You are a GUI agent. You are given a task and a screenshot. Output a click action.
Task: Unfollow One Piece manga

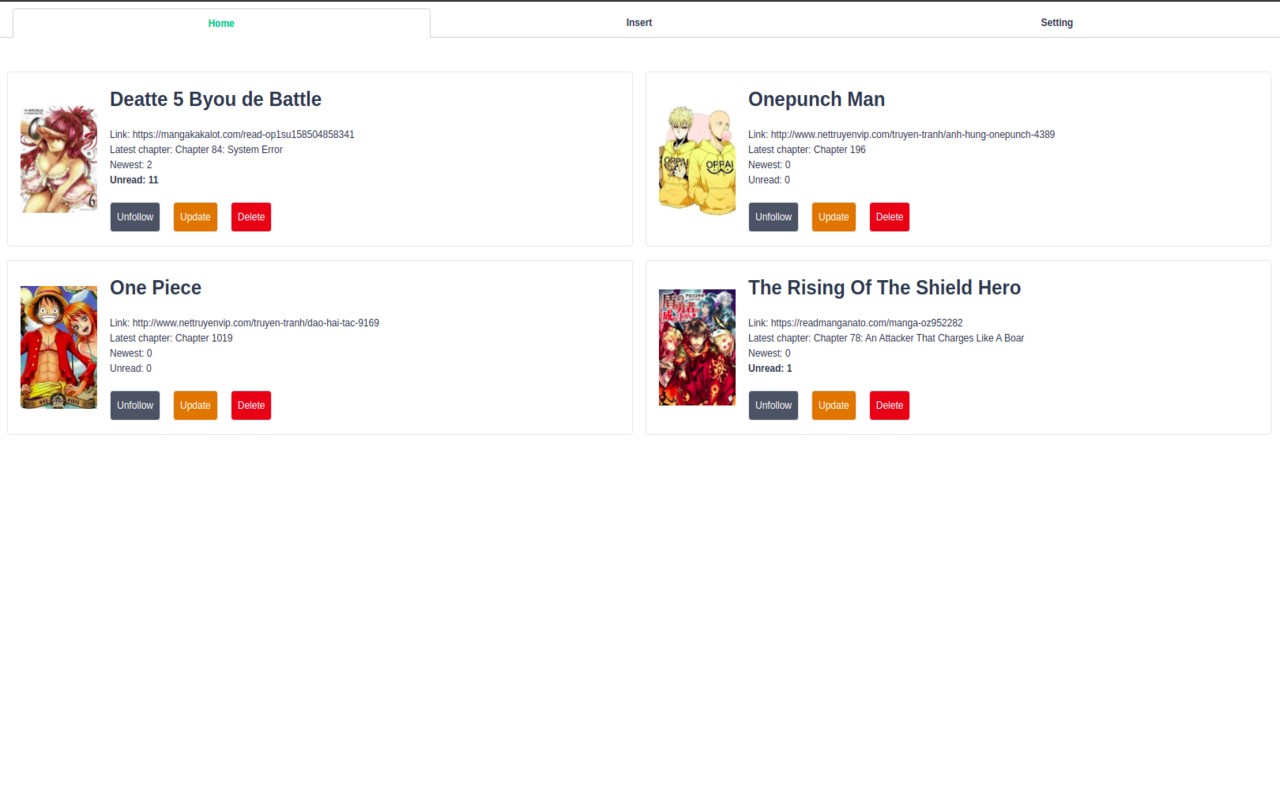tap(135, 405)
